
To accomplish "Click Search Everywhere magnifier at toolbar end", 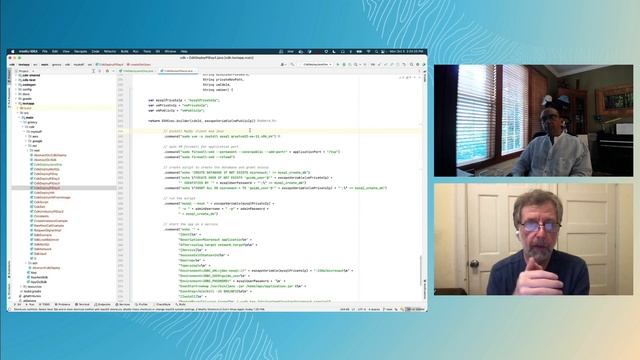I will point(411,64).
